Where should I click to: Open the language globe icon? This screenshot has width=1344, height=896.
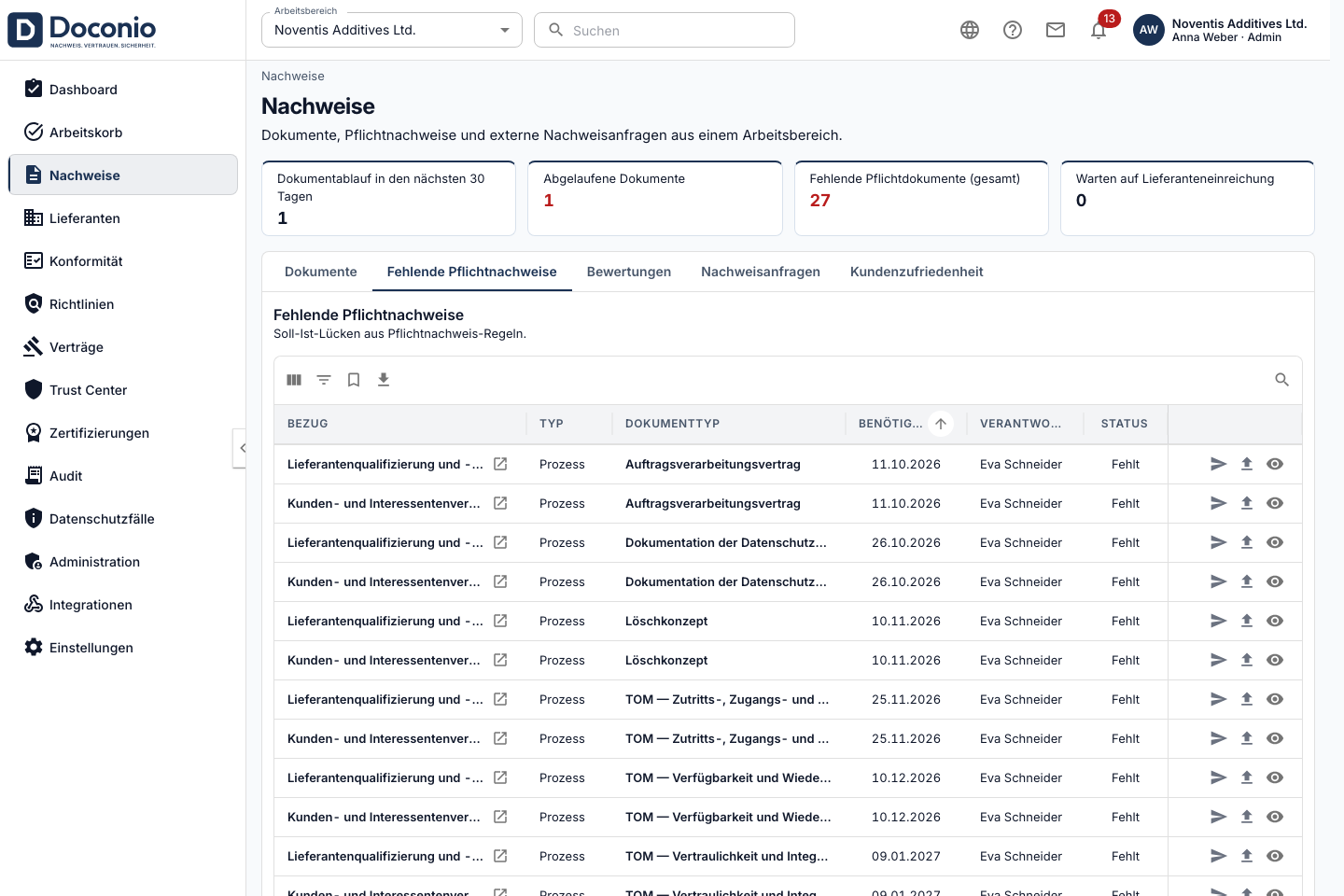970,30
